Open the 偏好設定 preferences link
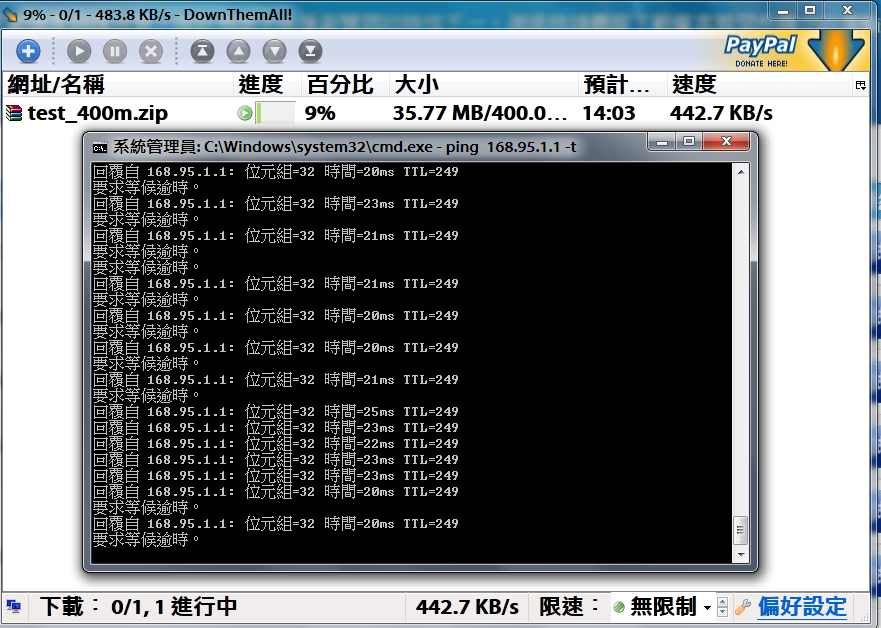881x628 pixels. tap(802, 607)
